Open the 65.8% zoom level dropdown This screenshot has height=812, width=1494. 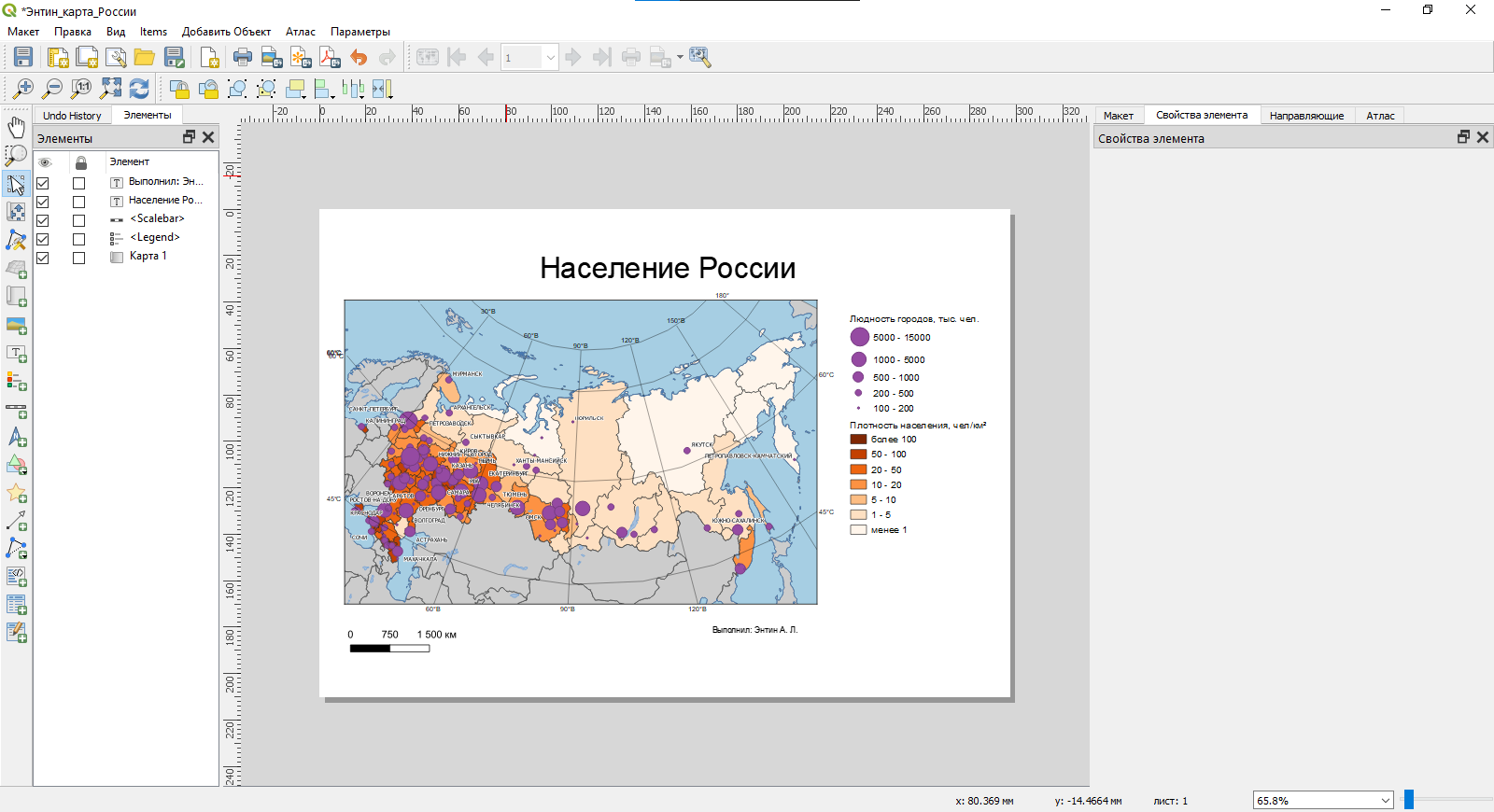[1323, 801]
